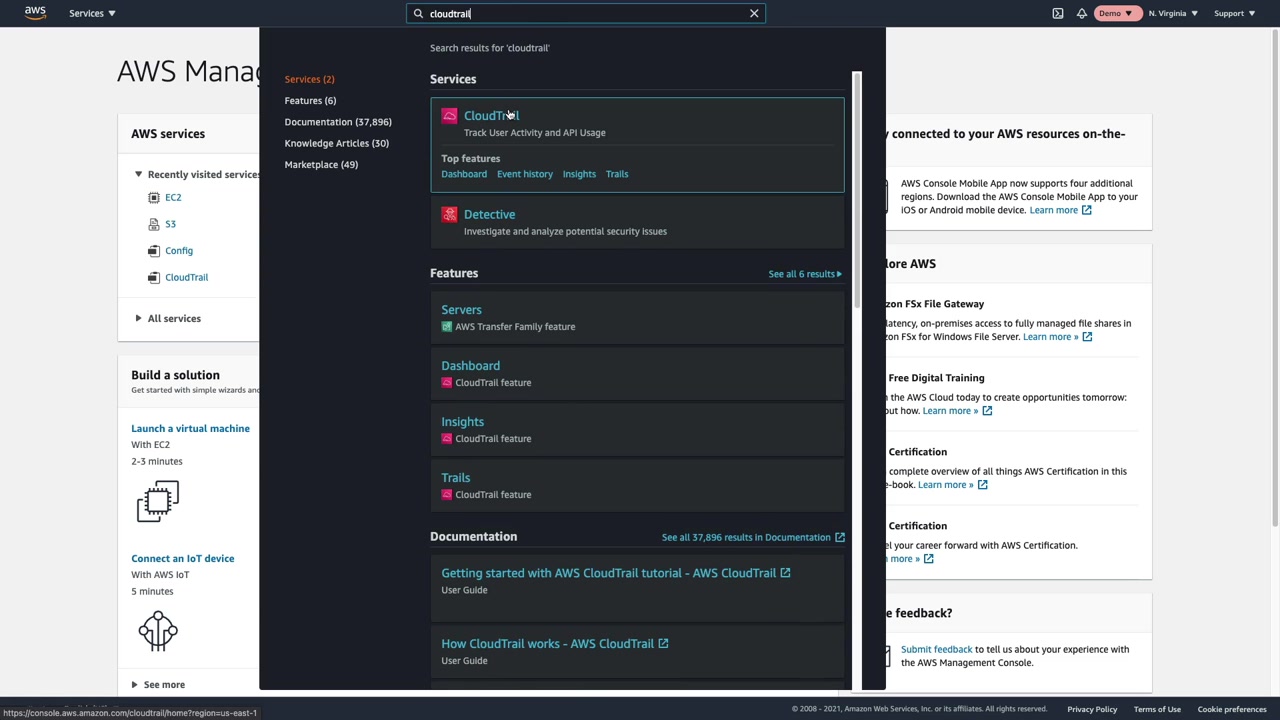Viewport: 1280px width, 720px height.
Task: Open CloudTrail Event history link
Action: [x=525, y=174]
